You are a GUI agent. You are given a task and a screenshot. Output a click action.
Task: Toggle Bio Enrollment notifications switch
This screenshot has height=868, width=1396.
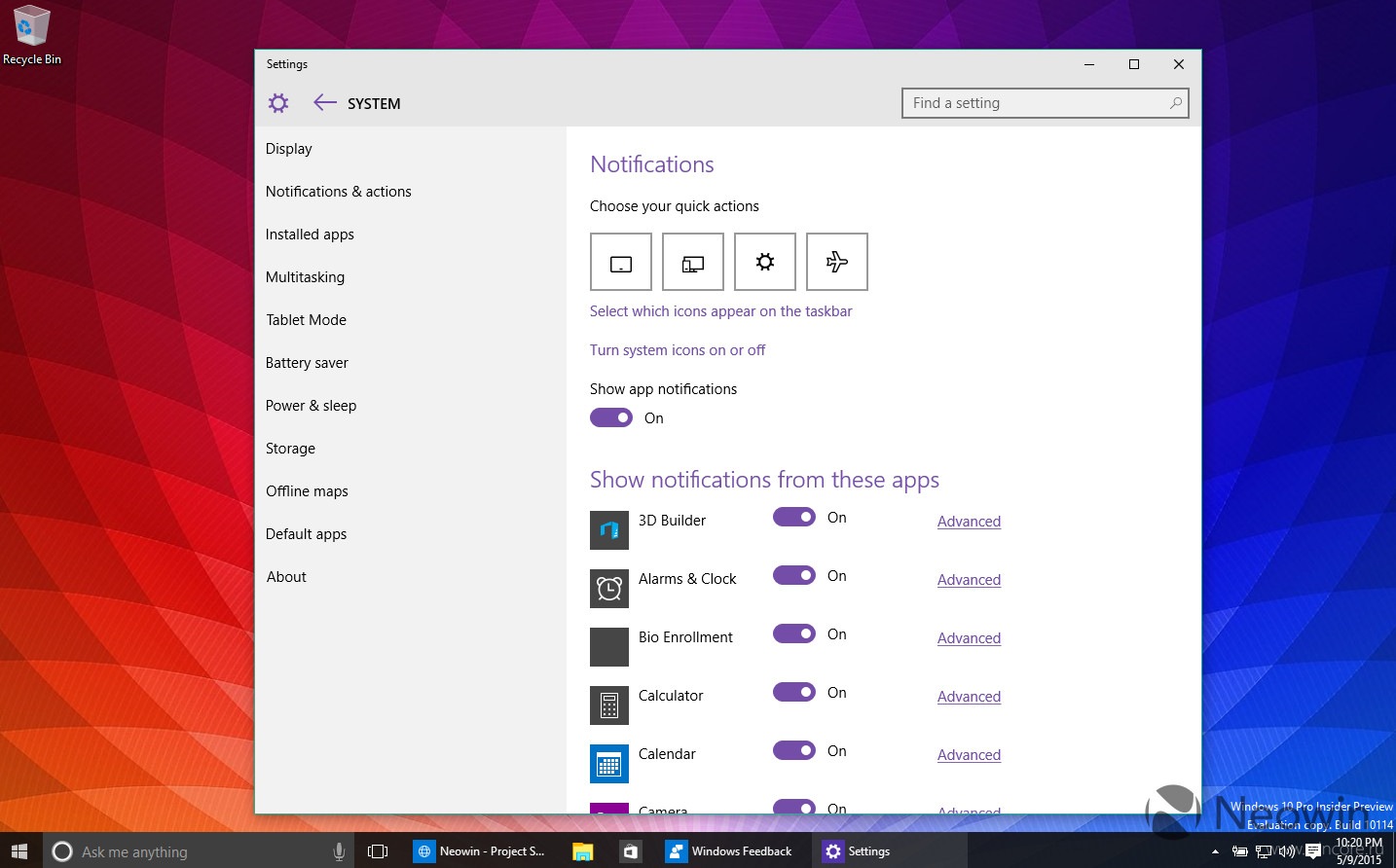[x=794, y=633]
